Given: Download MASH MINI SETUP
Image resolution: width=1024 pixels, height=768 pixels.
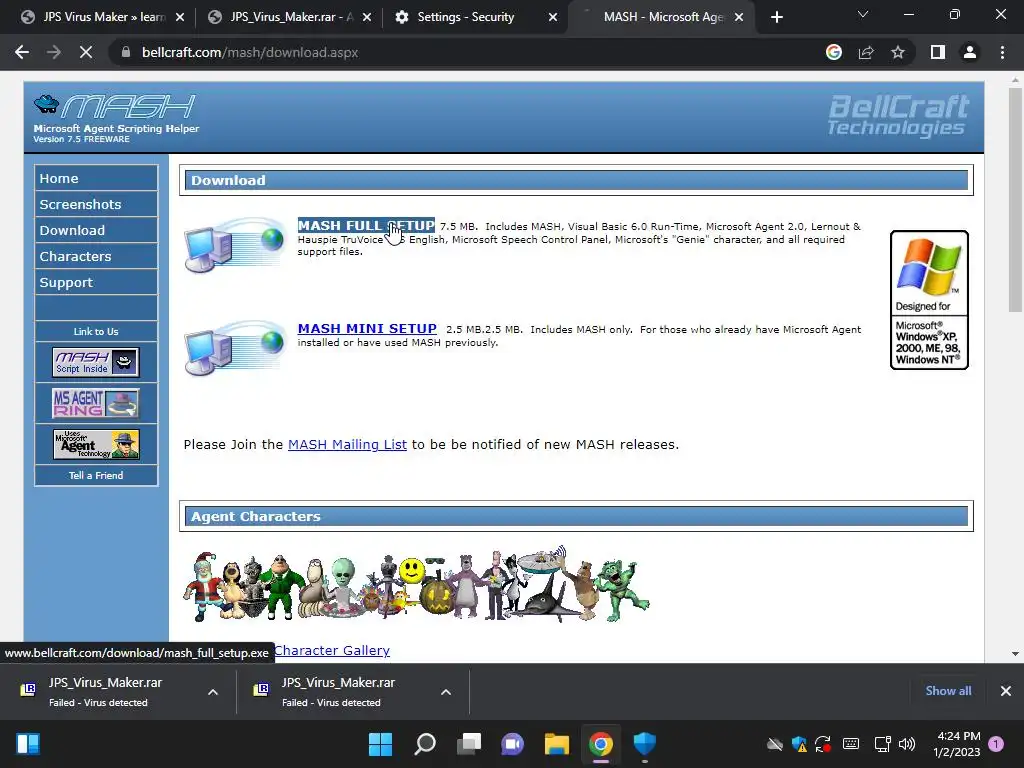Looking at the screenshot, I should click(x=367, y=328).
